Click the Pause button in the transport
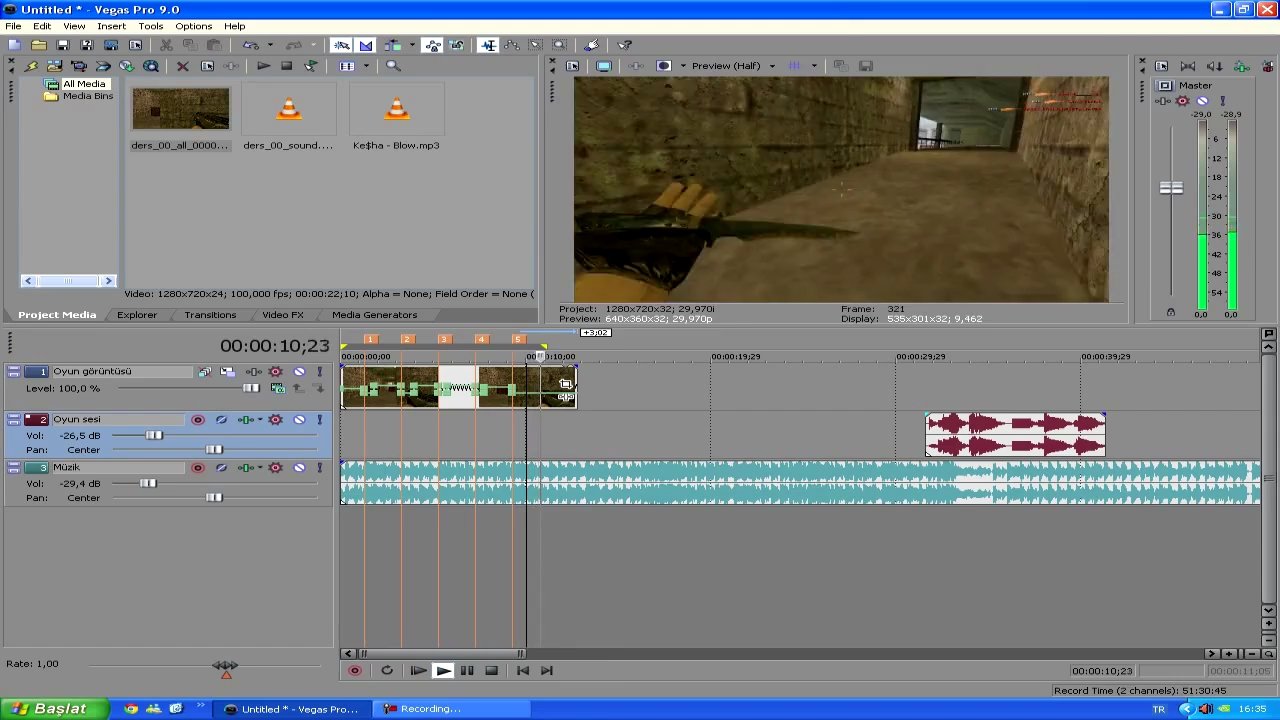Viewport: 1280px width, 720px height. click(467, 671)
